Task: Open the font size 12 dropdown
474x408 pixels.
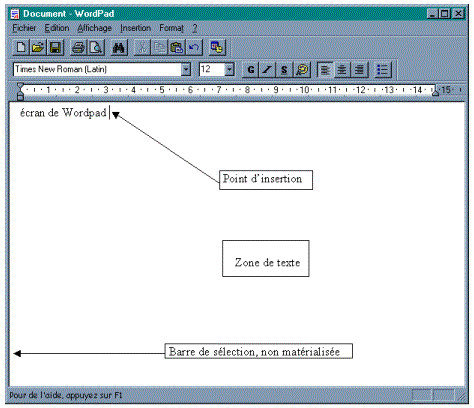Action: click(x=229, y=69)
